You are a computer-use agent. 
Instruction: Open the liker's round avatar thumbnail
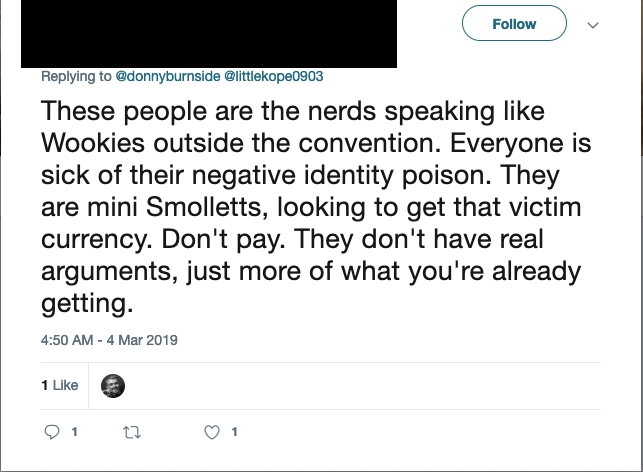(113, 386)
